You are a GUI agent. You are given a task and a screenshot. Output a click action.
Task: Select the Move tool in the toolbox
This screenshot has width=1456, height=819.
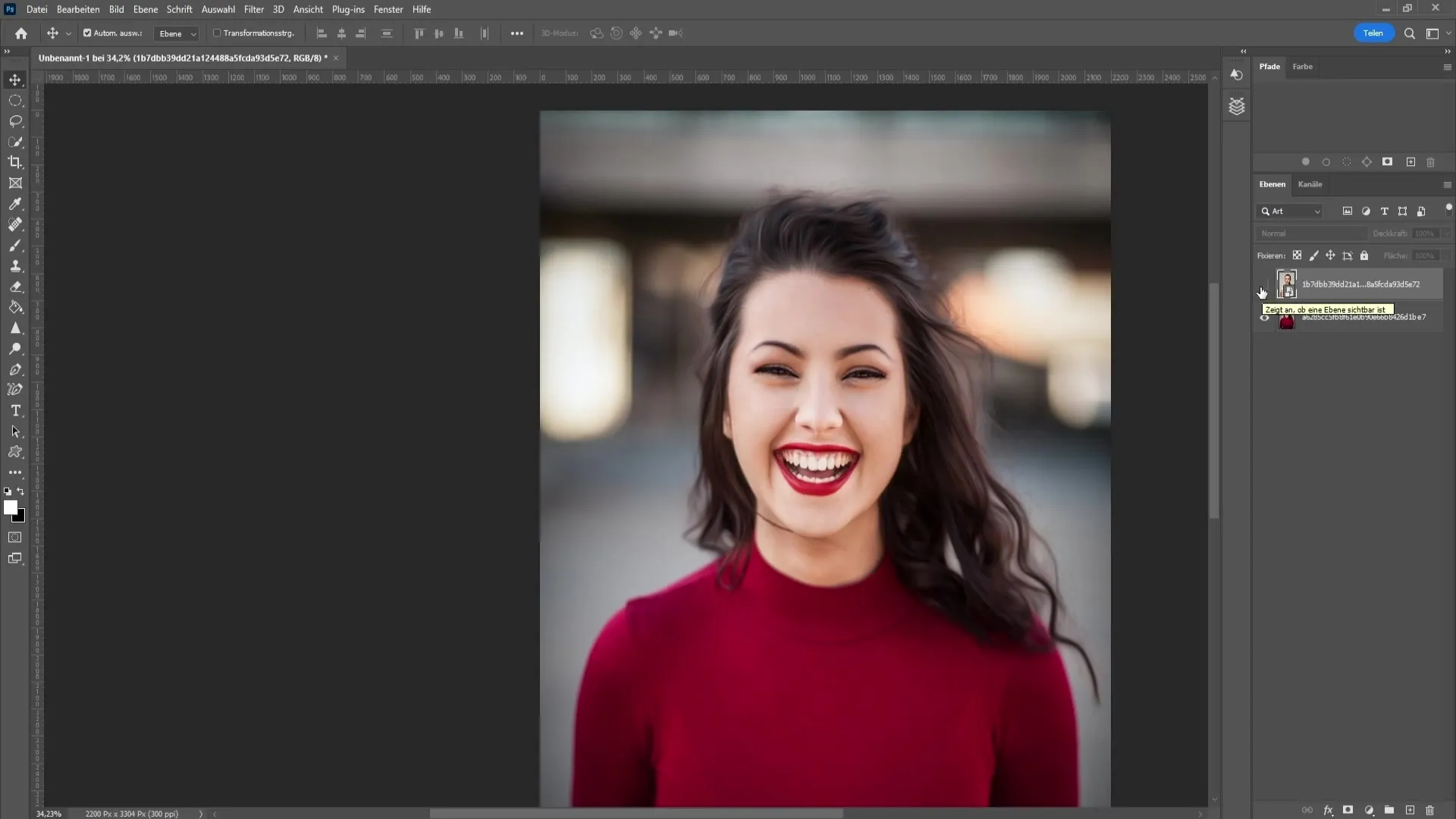(15, 80)
